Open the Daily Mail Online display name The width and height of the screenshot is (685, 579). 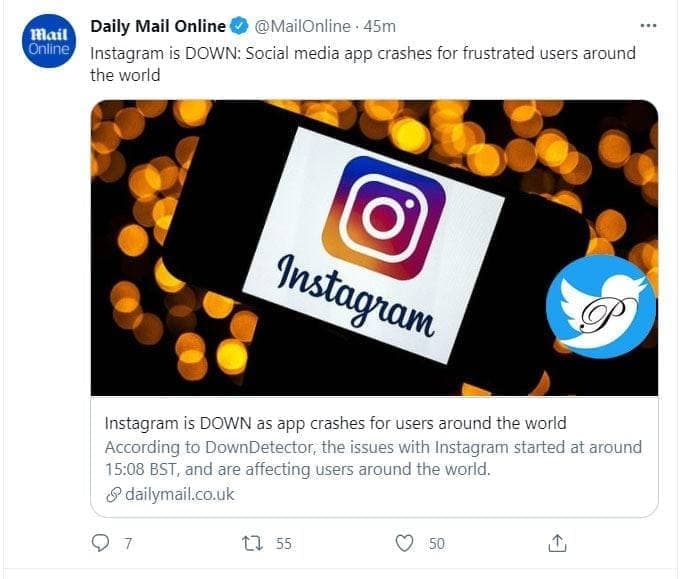coord(158,27)
